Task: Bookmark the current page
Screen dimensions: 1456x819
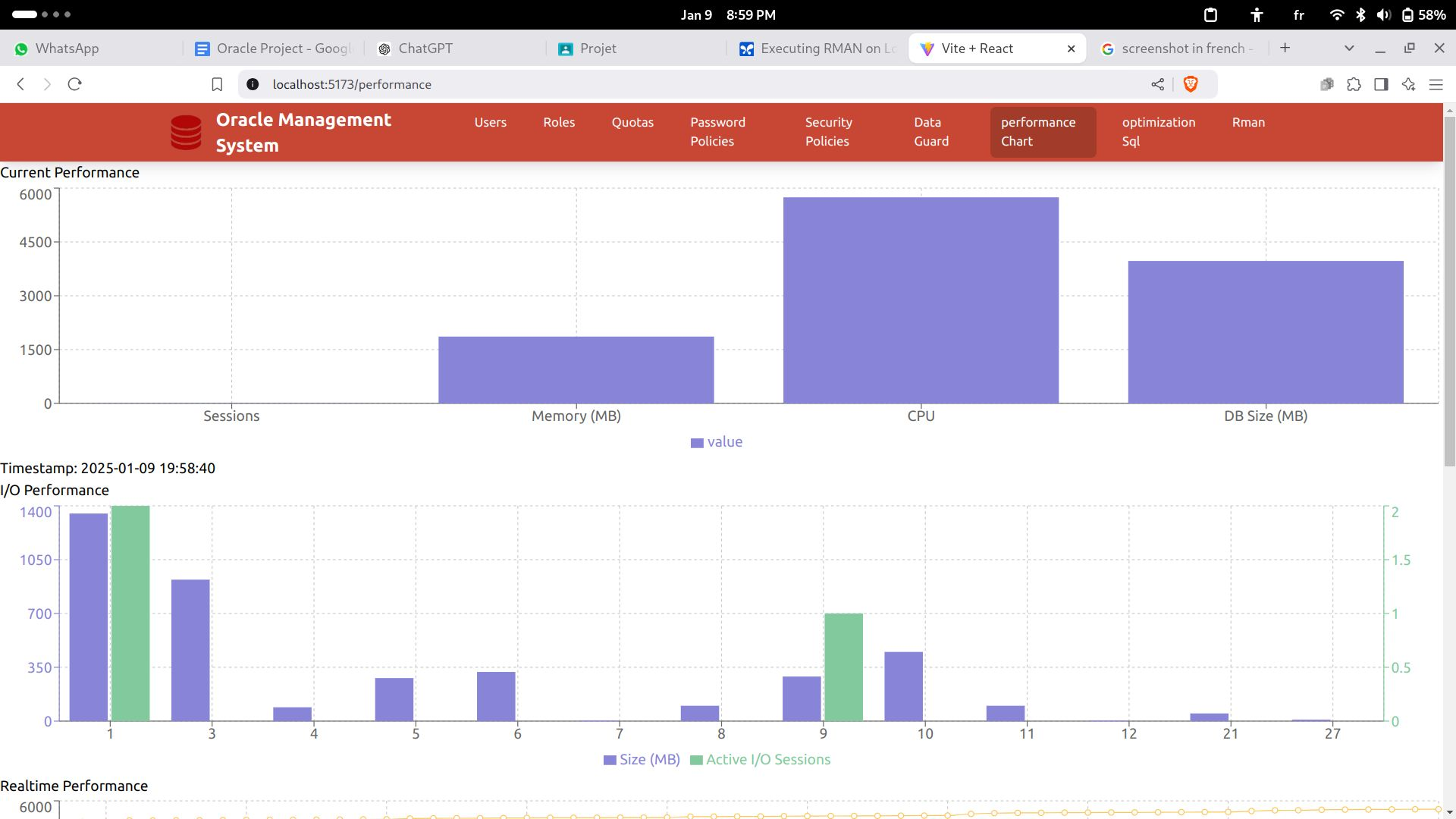Action: click(x=217, y=84)
